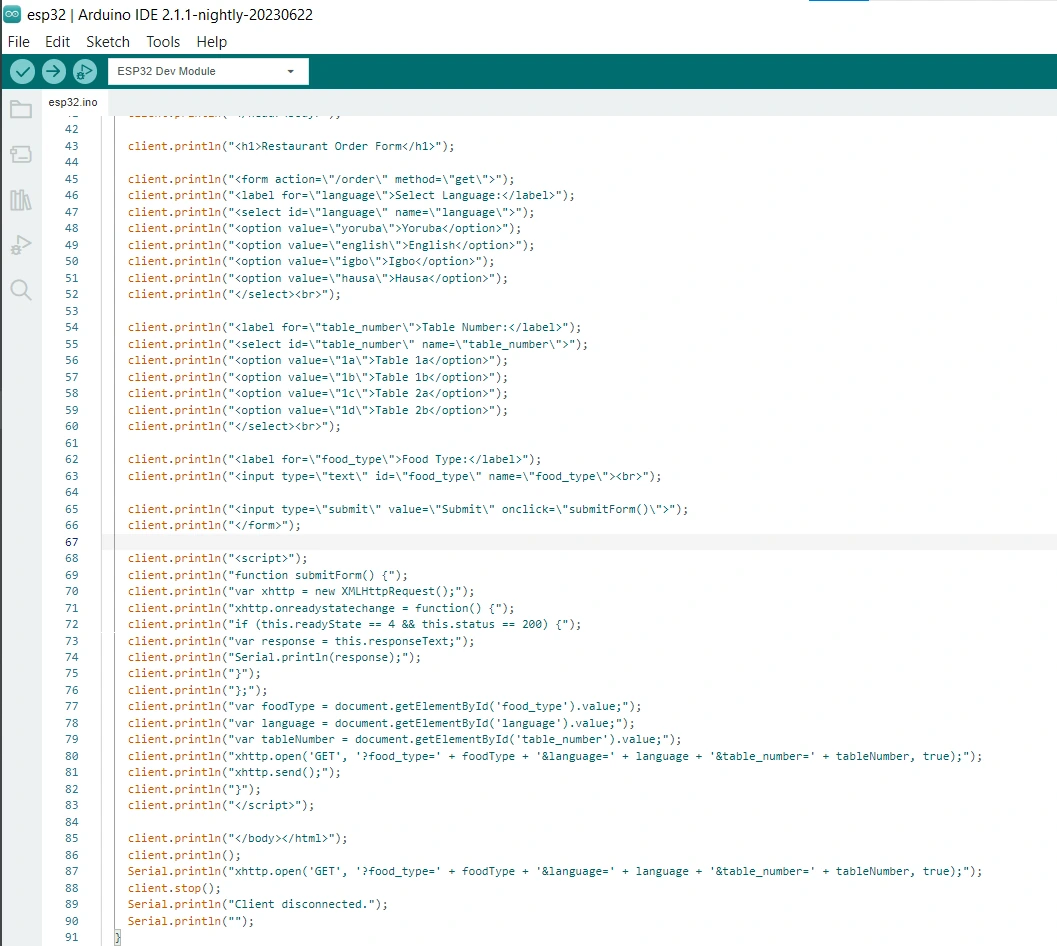This screenshot has width=1057, height=946.
Task: Click the Upload arrow button
Action: [54, 71]
